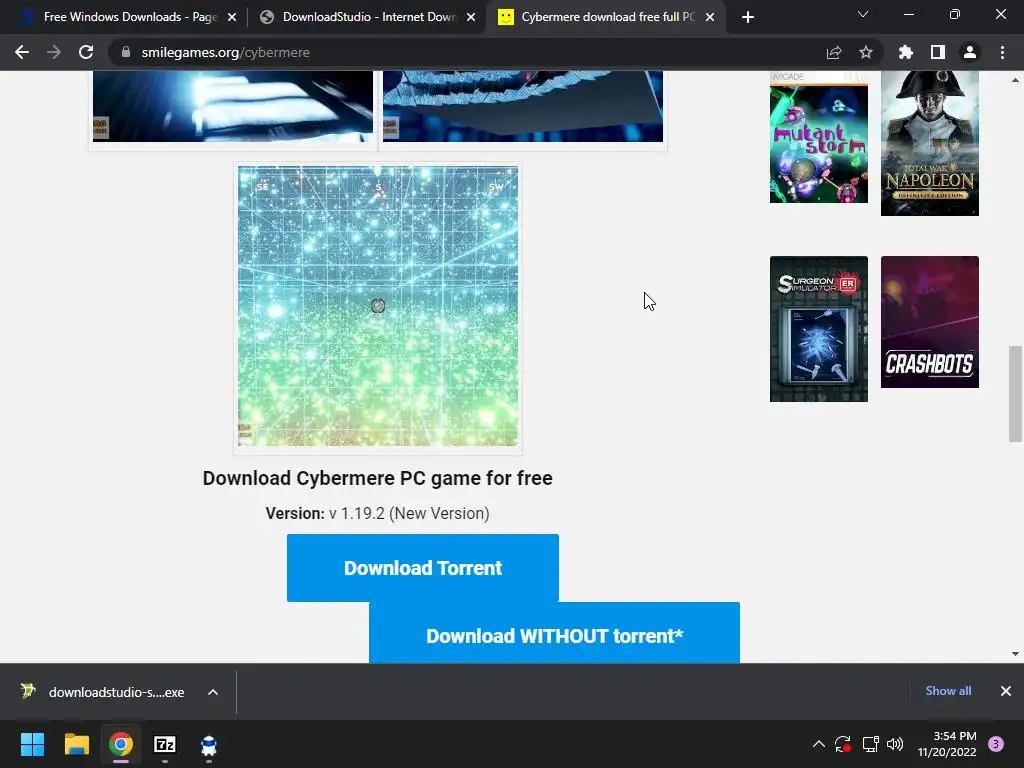This screenshot has height=768, width=1024.
Task: Click the scrollbar up arrow
Action: tap(1015, 80)
